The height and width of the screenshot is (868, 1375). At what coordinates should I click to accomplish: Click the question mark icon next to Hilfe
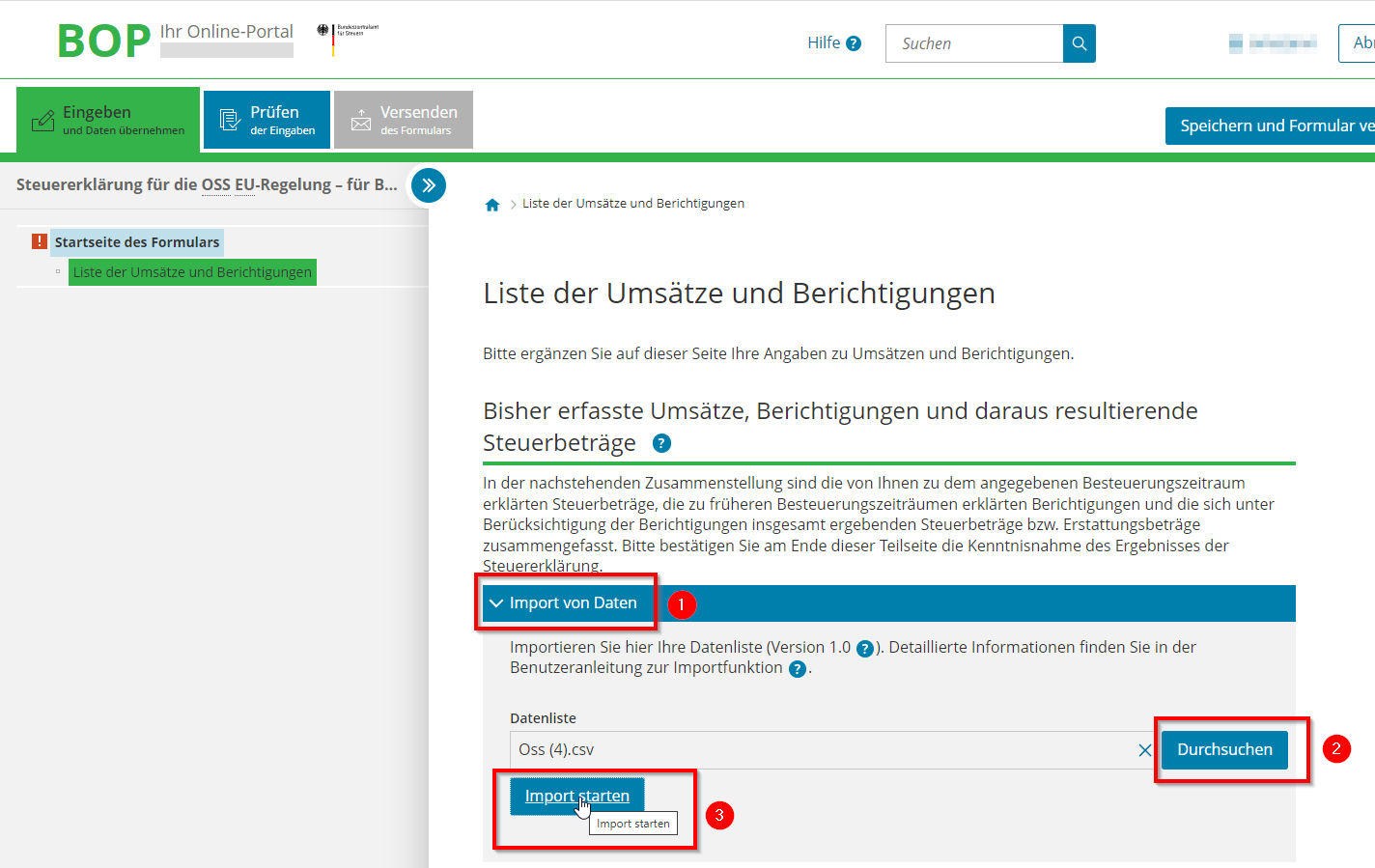[854, 43]
